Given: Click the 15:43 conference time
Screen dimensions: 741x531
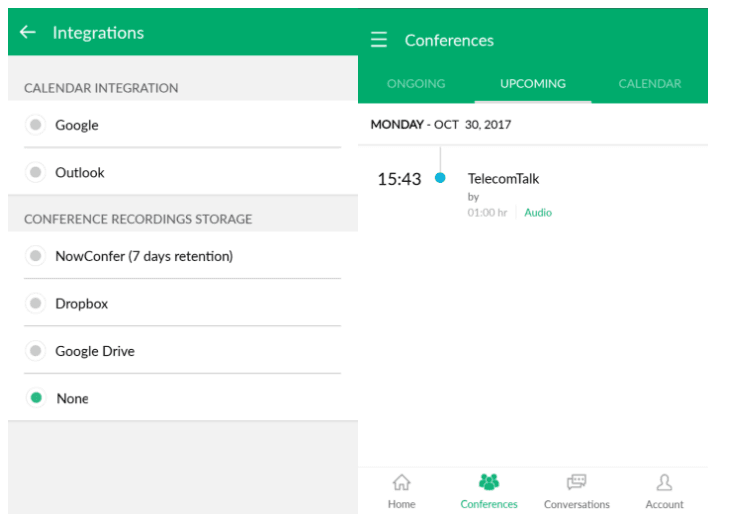Looking at the screenshot, I should (x=399, y=179).
